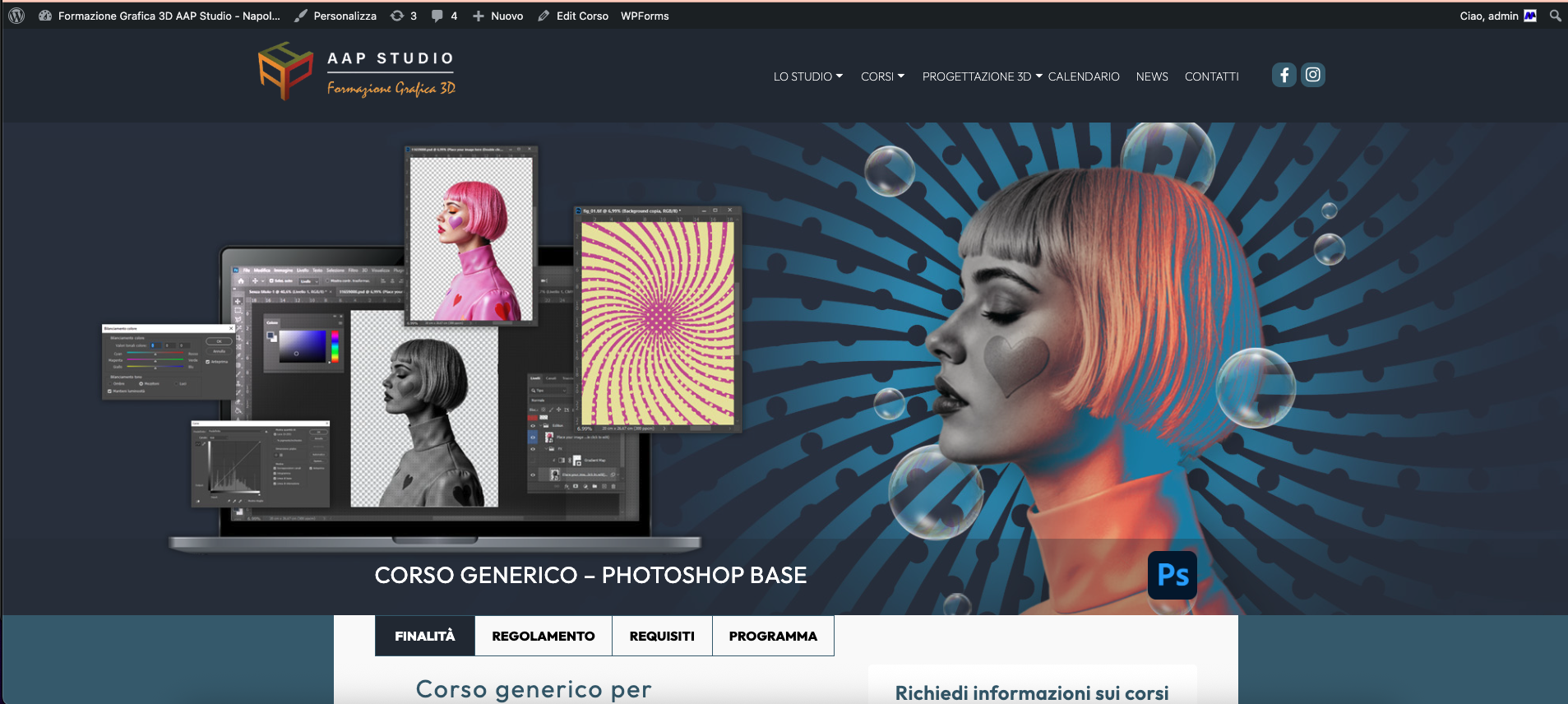Visit the Instagram profile icon
Viewport: 1568px width, 704px height.
pyautogui.click(x=1313, y=75)
